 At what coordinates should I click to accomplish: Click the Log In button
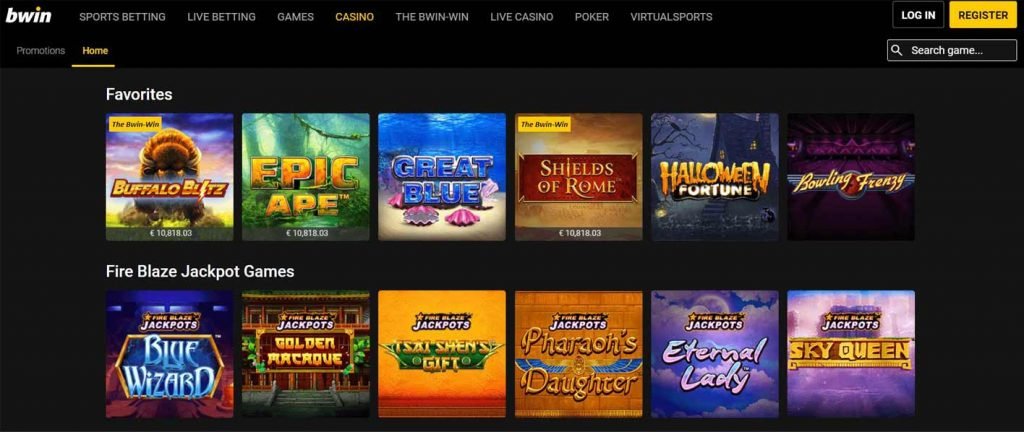point(918,15)
